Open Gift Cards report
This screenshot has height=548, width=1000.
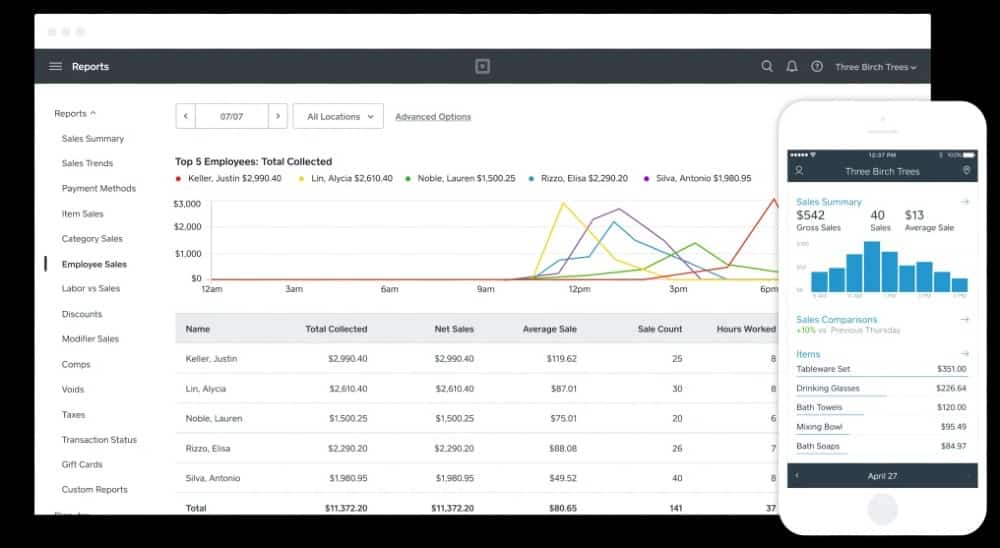(x=82, y=464)
